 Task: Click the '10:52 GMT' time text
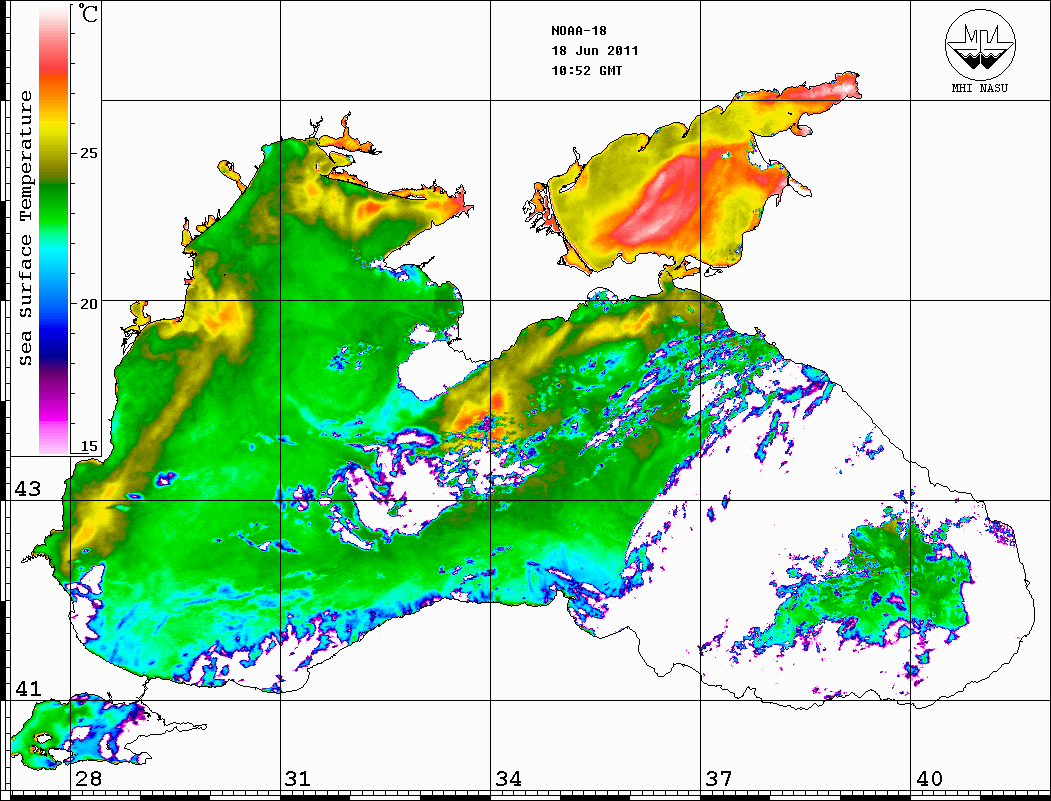(586, 70)
